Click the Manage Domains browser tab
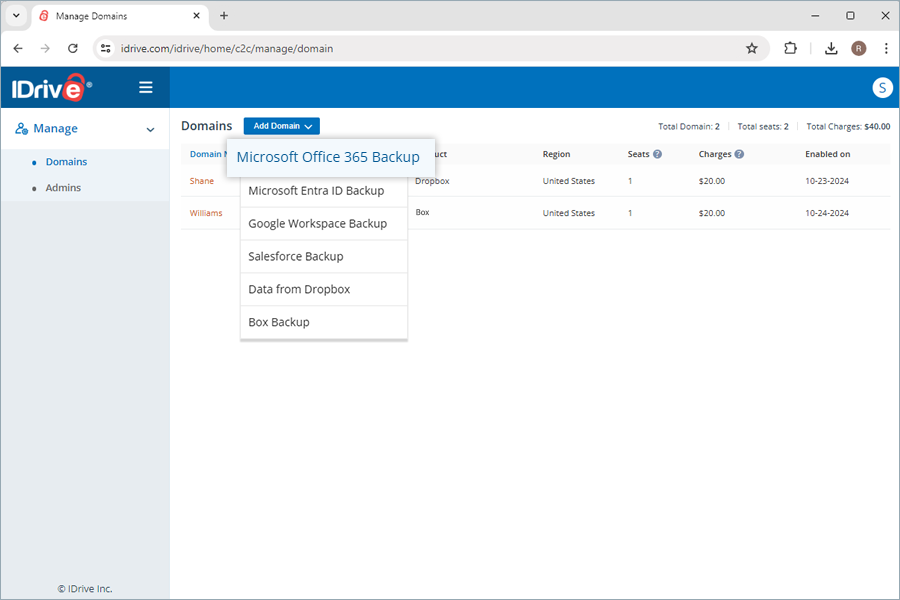 (x=119, y=16)
